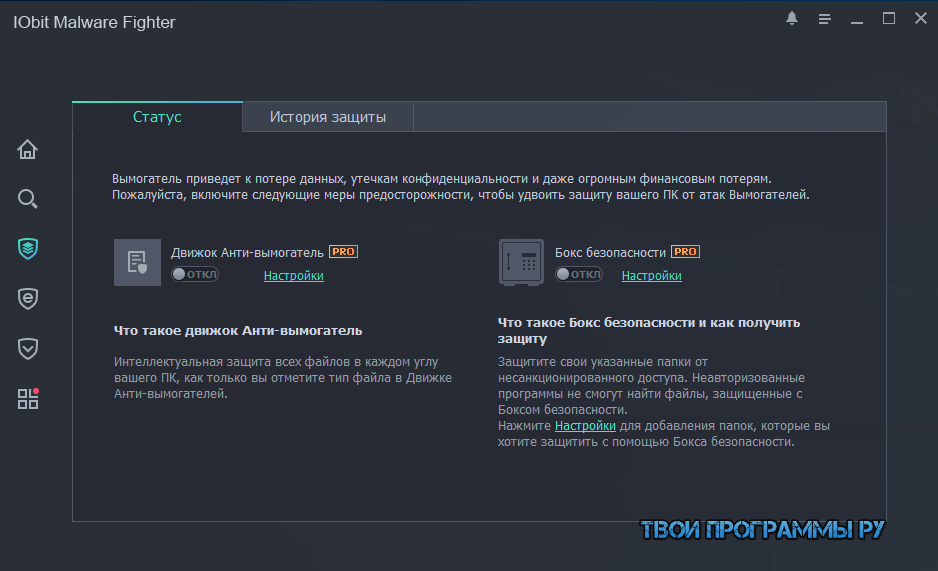Click Настройки link in the Safe Box description

pyautogui.click(x=585, y=426)
